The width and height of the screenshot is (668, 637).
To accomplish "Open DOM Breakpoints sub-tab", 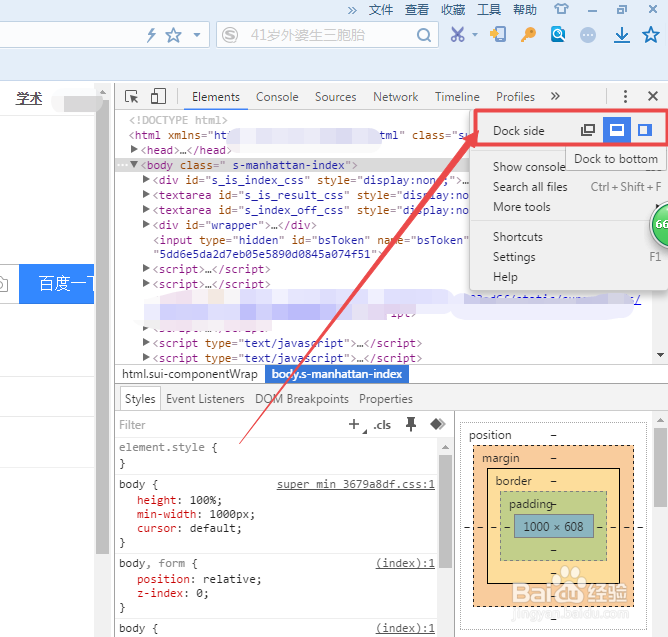I will click(x=302, y=399).
